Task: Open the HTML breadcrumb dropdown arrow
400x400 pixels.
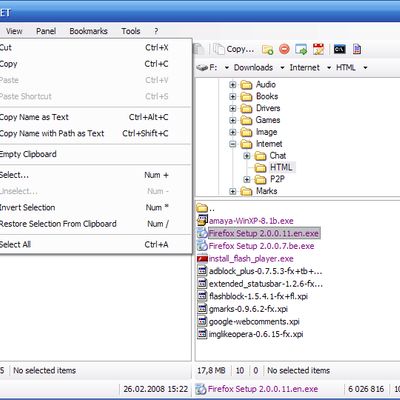Action: pos(365,68)
